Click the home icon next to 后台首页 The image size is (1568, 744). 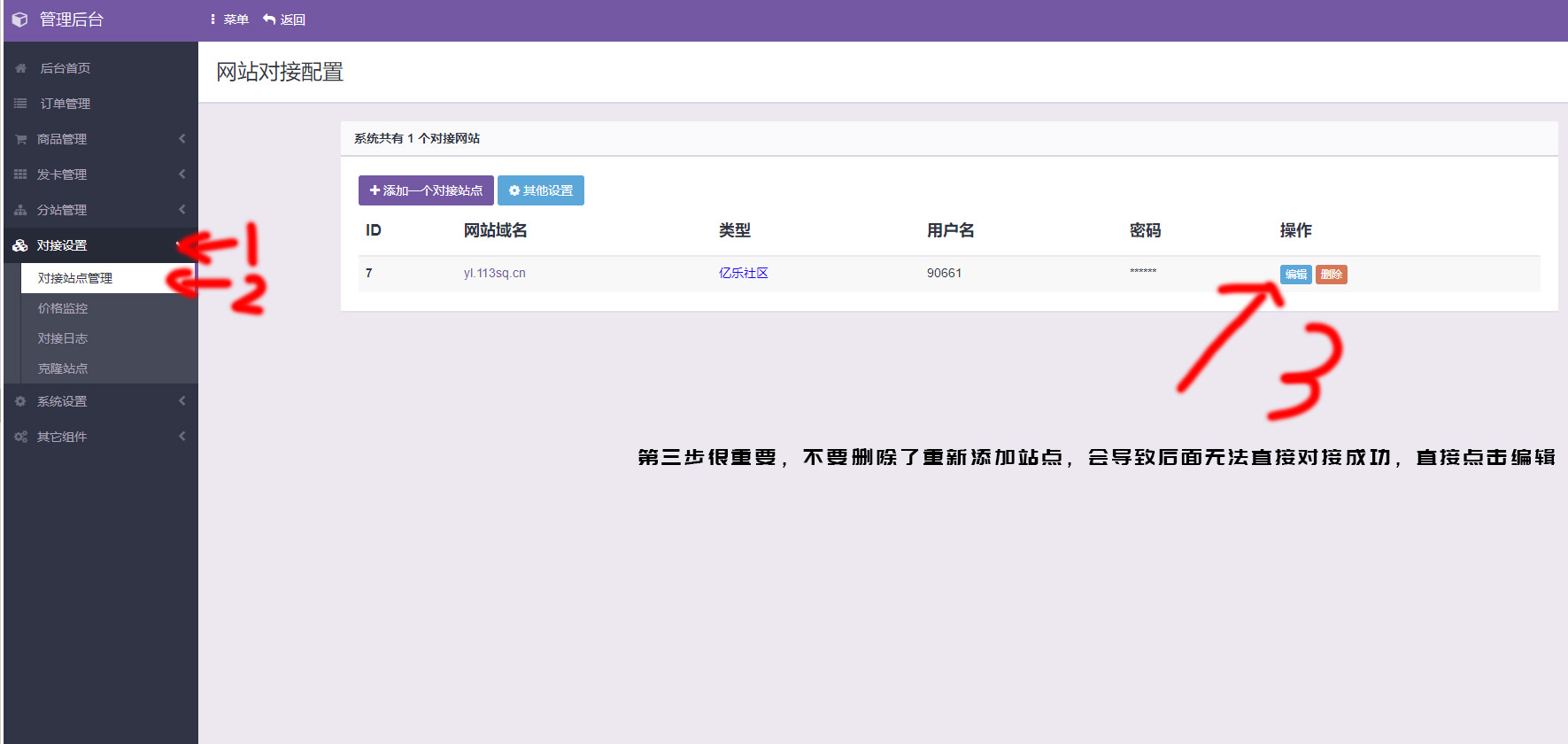(20, 68)
